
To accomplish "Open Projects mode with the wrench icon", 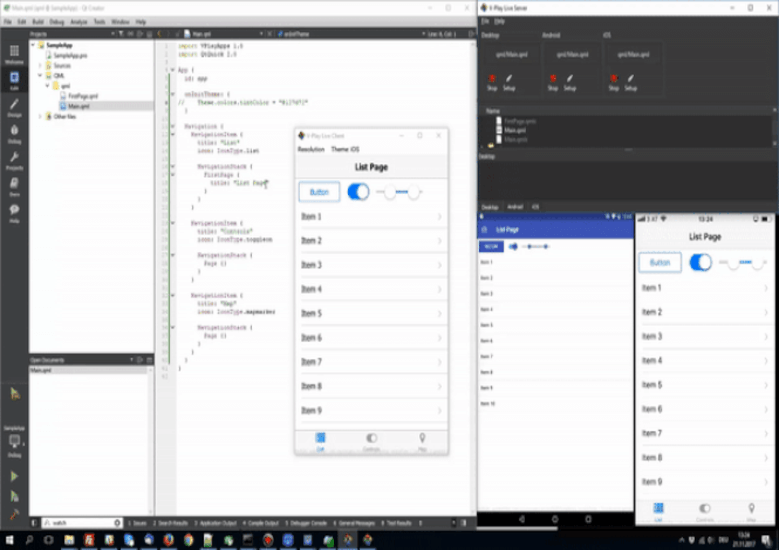I will [14, 160].
